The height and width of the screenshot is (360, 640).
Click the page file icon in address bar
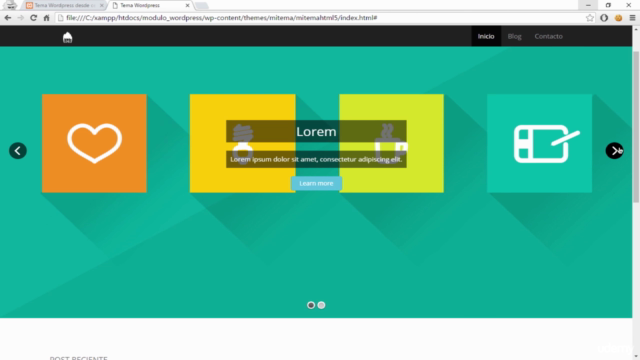coord(61,18)
